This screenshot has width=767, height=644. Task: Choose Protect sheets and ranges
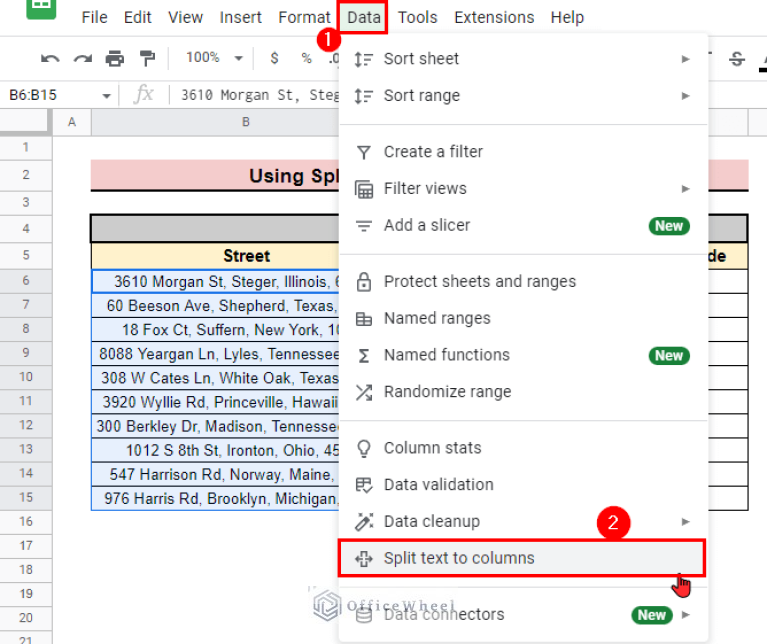523,282
